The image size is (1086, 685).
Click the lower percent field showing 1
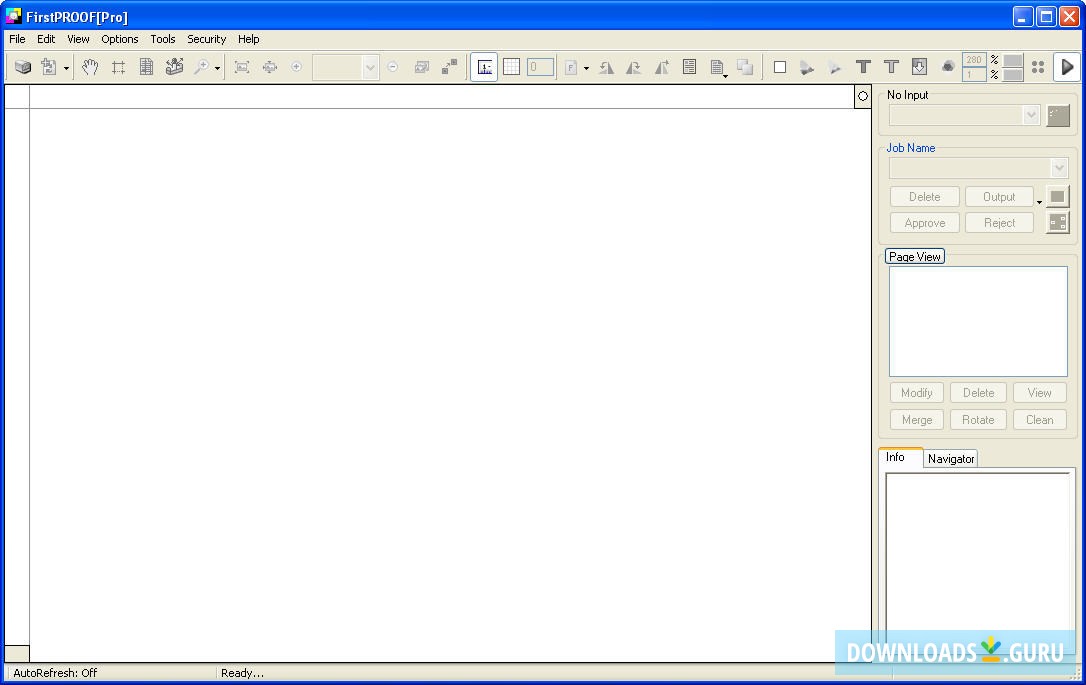point(974,74)
